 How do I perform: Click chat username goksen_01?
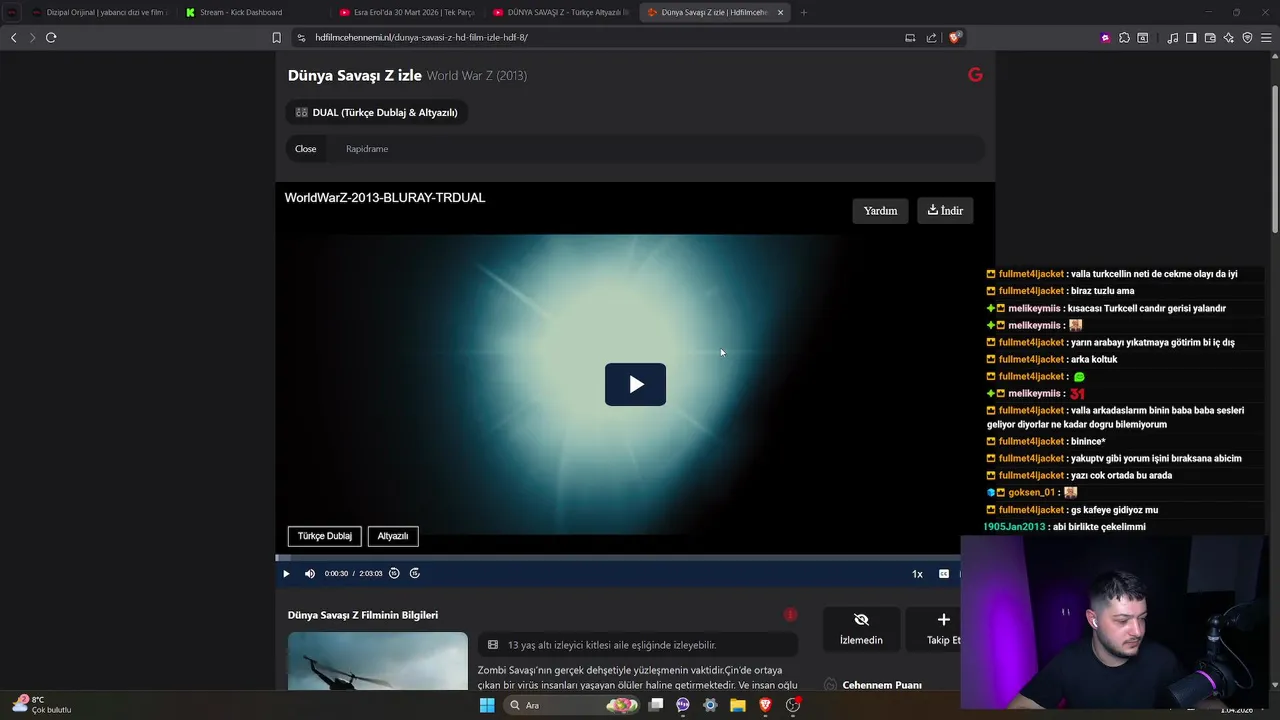click(x=1032, y=493)
